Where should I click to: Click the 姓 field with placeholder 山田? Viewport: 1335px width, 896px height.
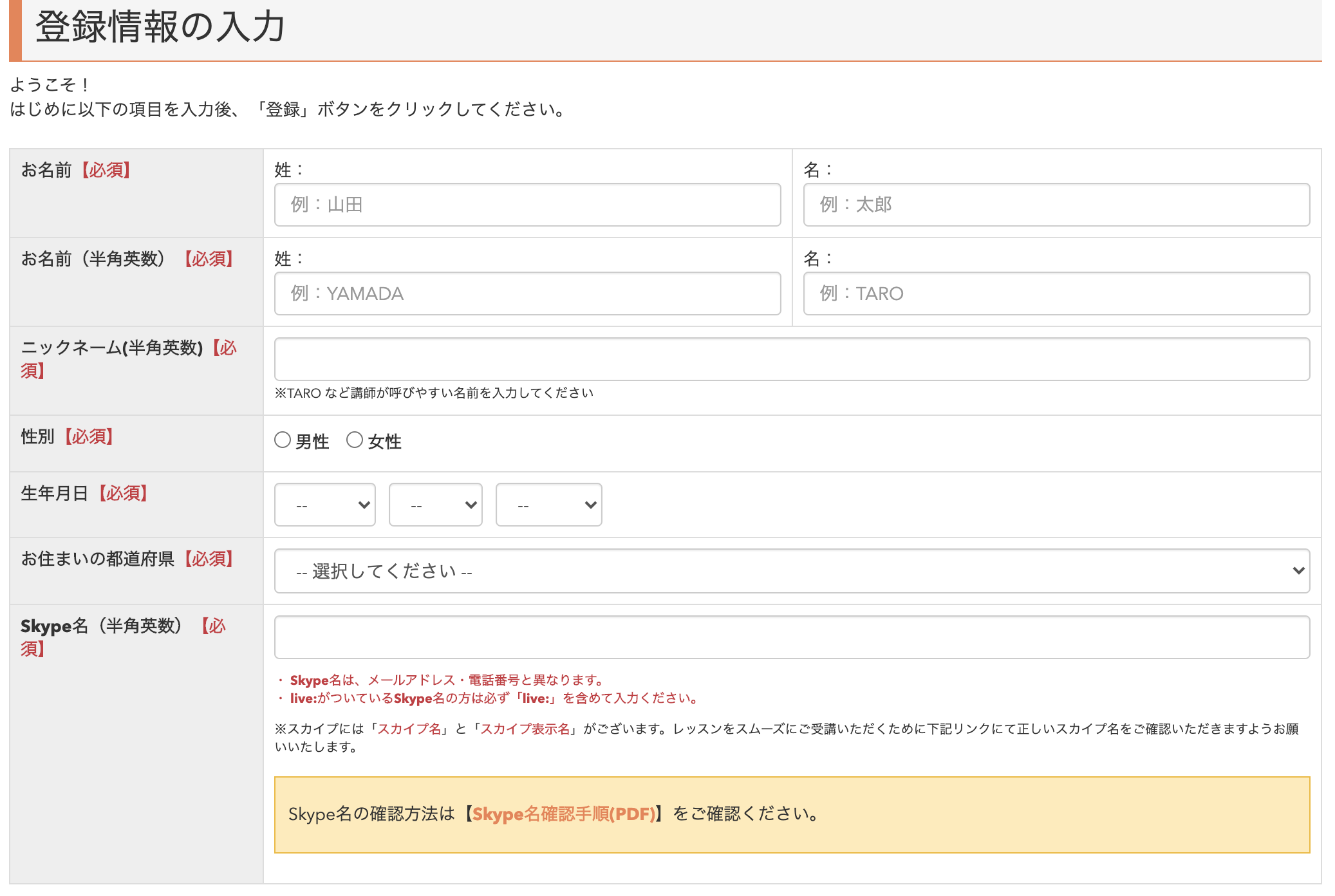pyautogui.click(x=527, y=205)
